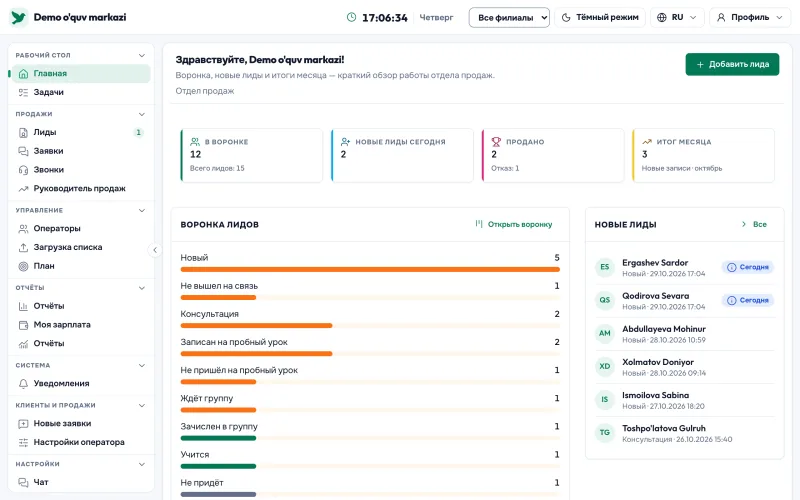
Task: Click the TG avatar of Toshpo'latova Gulruh
Action: (x=605, y=433)
